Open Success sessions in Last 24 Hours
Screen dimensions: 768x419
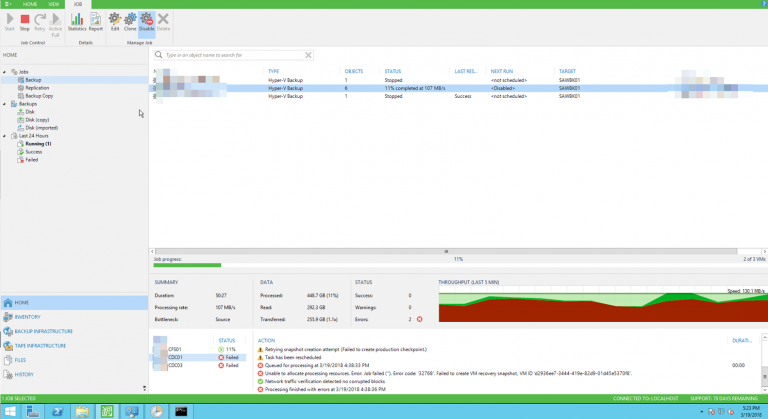point(33,152)
